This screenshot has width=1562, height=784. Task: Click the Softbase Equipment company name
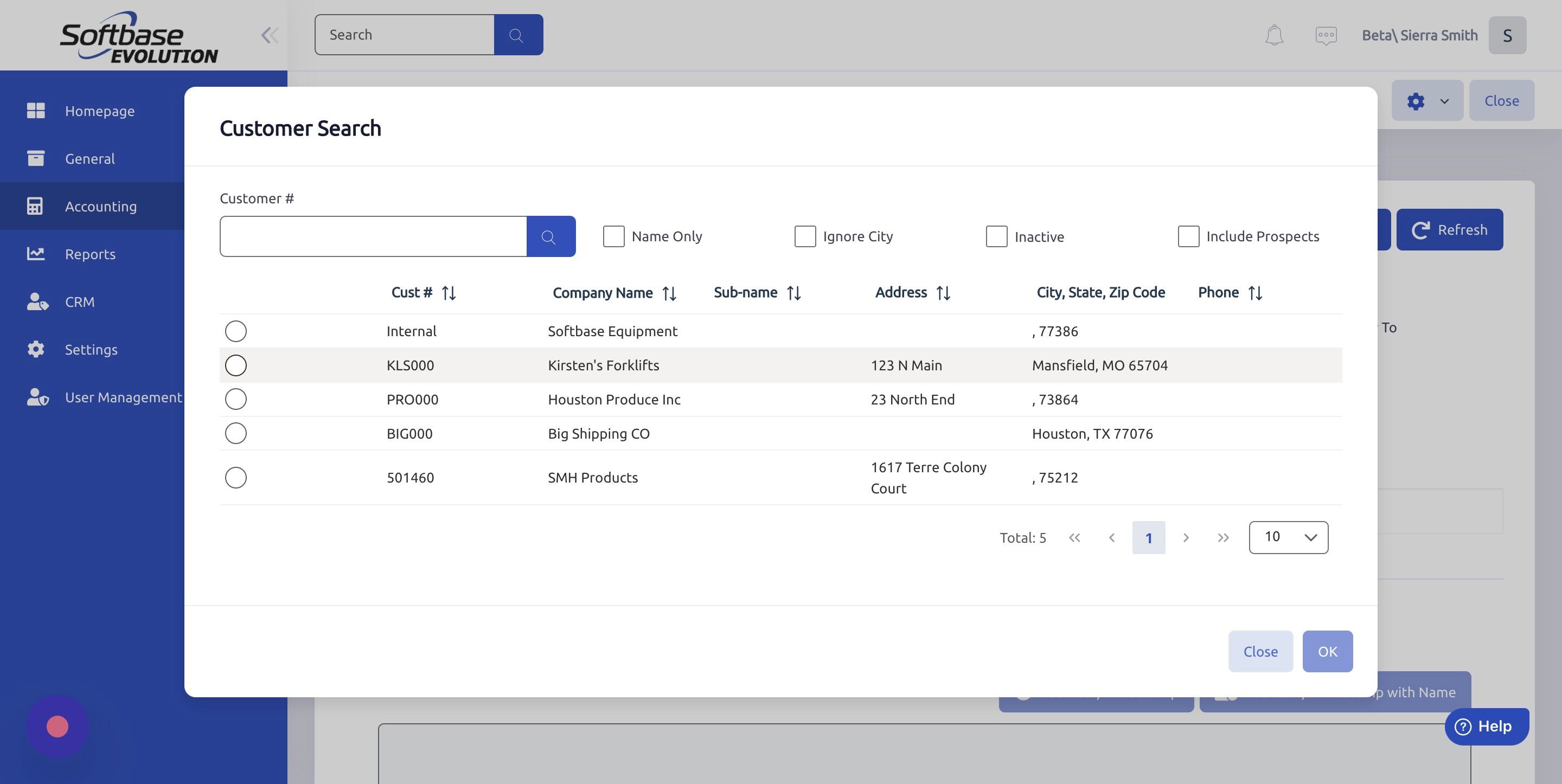[x=612, y=331]
